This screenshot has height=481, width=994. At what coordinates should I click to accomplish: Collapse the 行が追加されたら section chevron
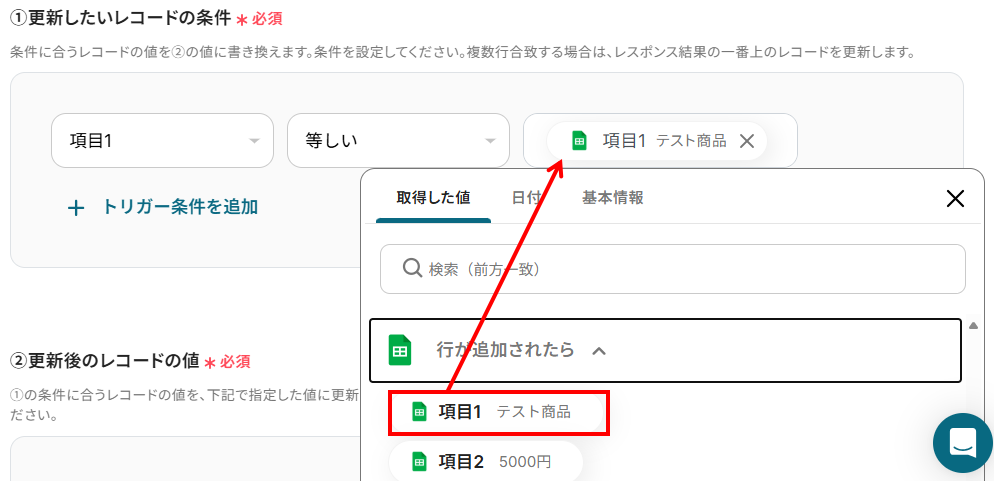click(x=598, y=350)
